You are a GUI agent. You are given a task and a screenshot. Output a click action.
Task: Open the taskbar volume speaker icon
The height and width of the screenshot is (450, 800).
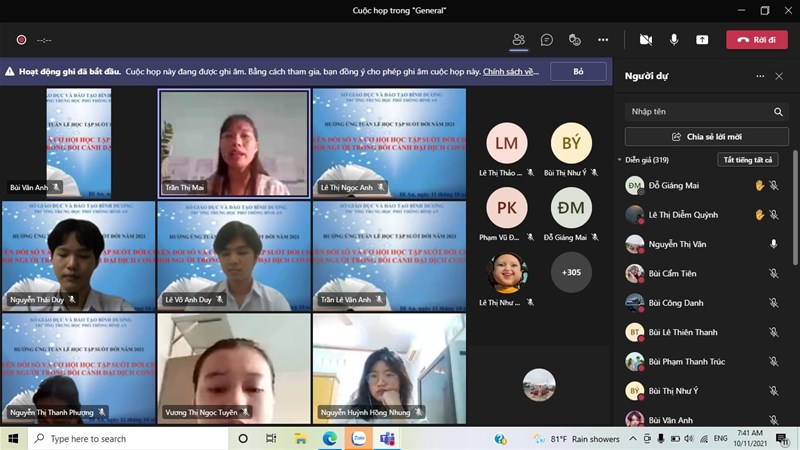point(689,439)
